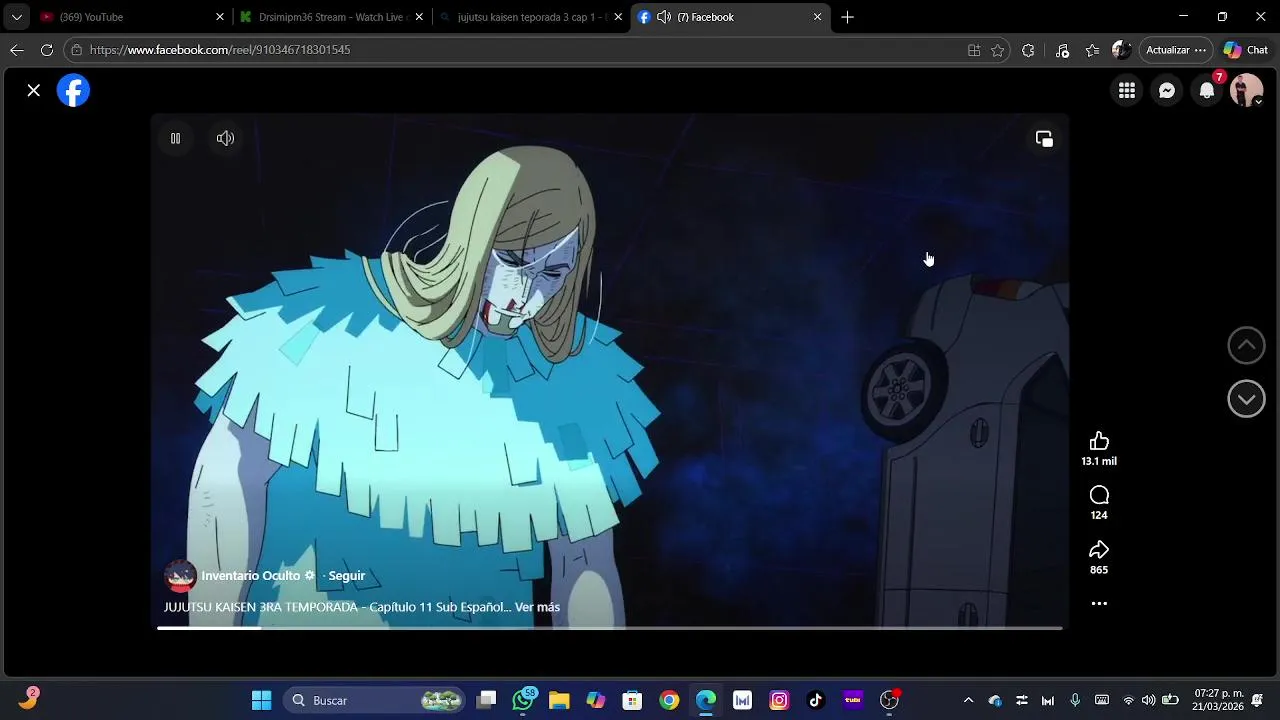The width and height of the screenshot is (1280, 720).
Task: Select the active Facebook tab
Action: [x=731, y=17]
